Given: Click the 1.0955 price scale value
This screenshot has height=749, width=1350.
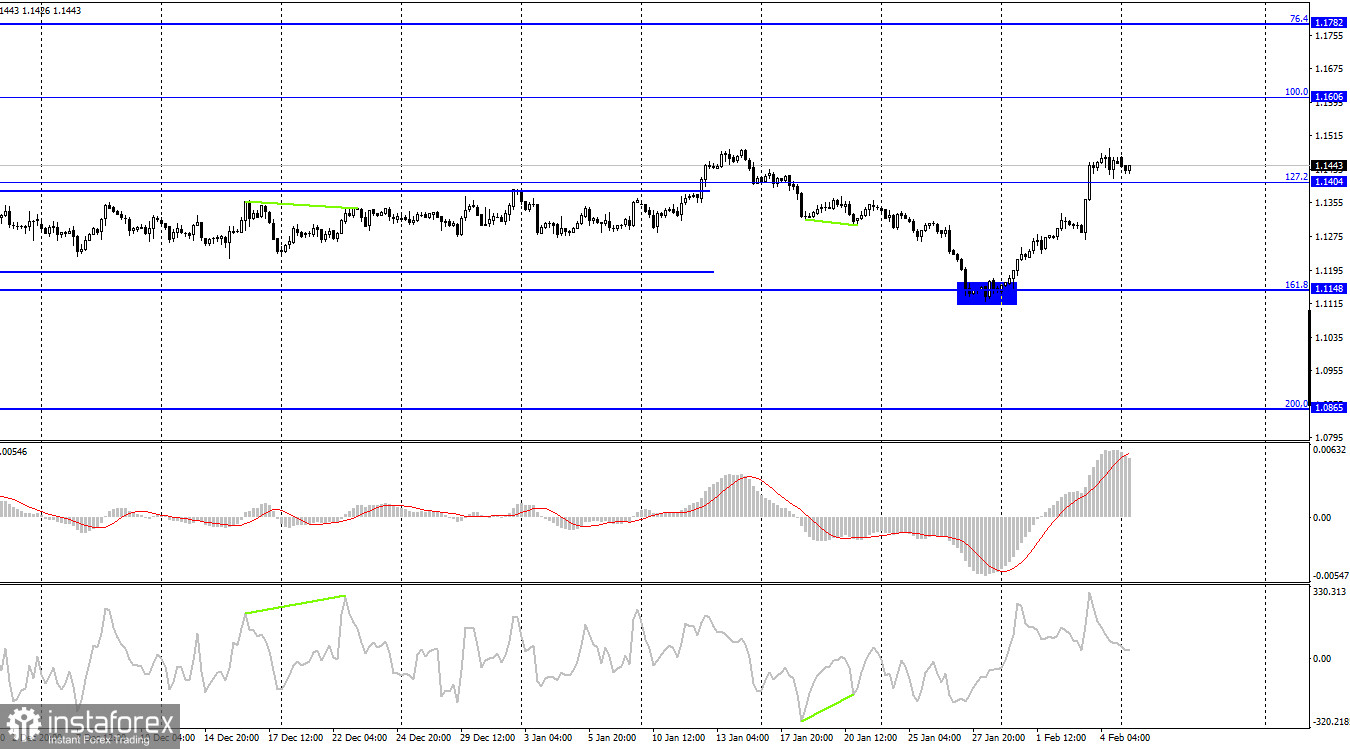Looking at the screenshot, I should tap(1329, 371).
